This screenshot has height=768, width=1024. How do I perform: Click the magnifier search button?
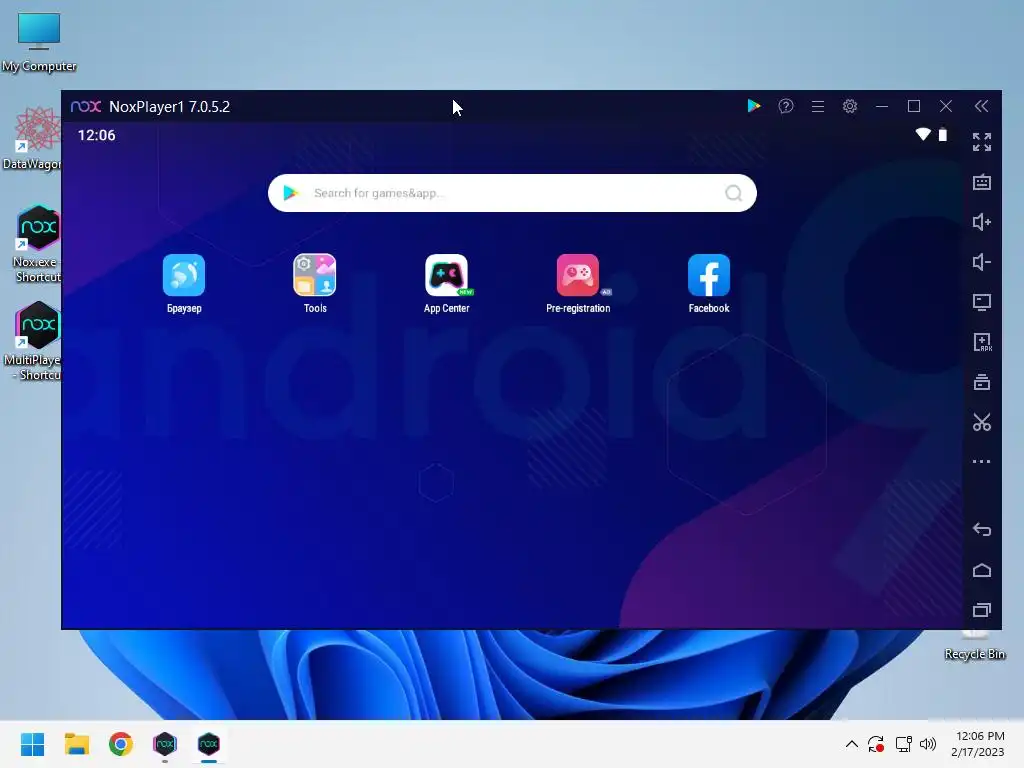point(733,193)
